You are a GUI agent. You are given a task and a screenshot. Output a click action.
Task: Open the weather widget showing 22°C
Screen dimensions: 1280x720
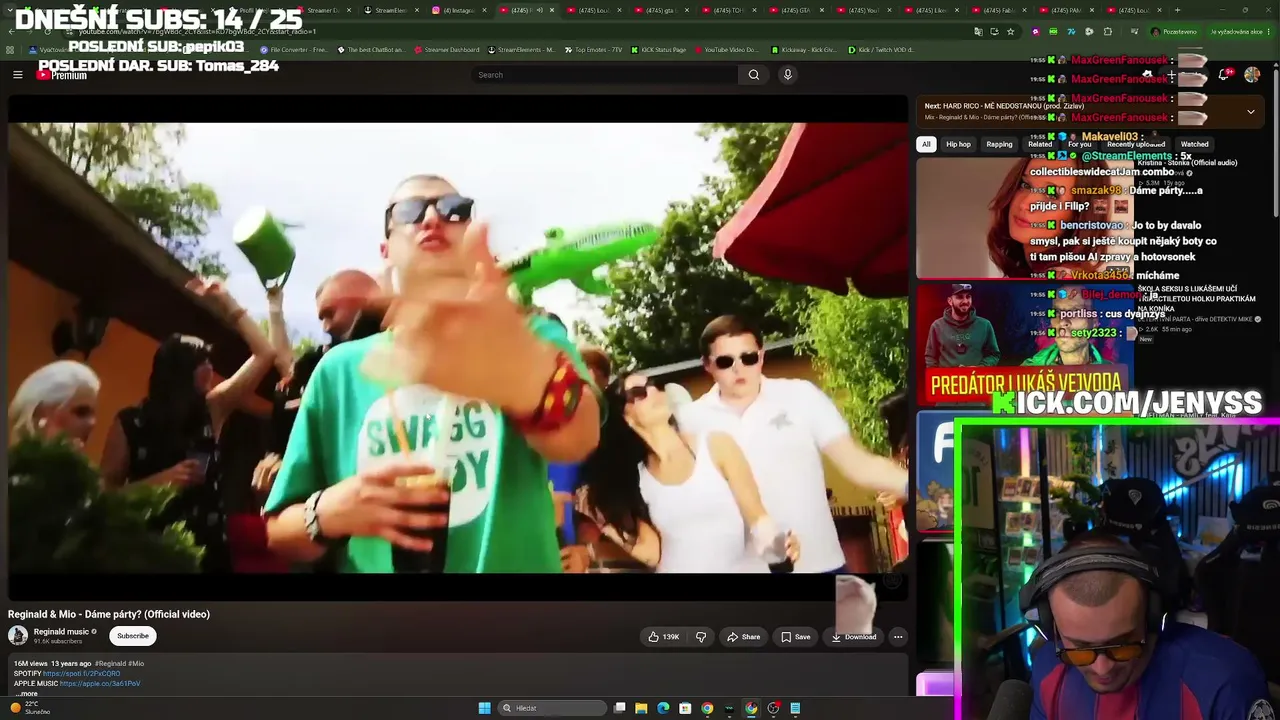(30, 708)
